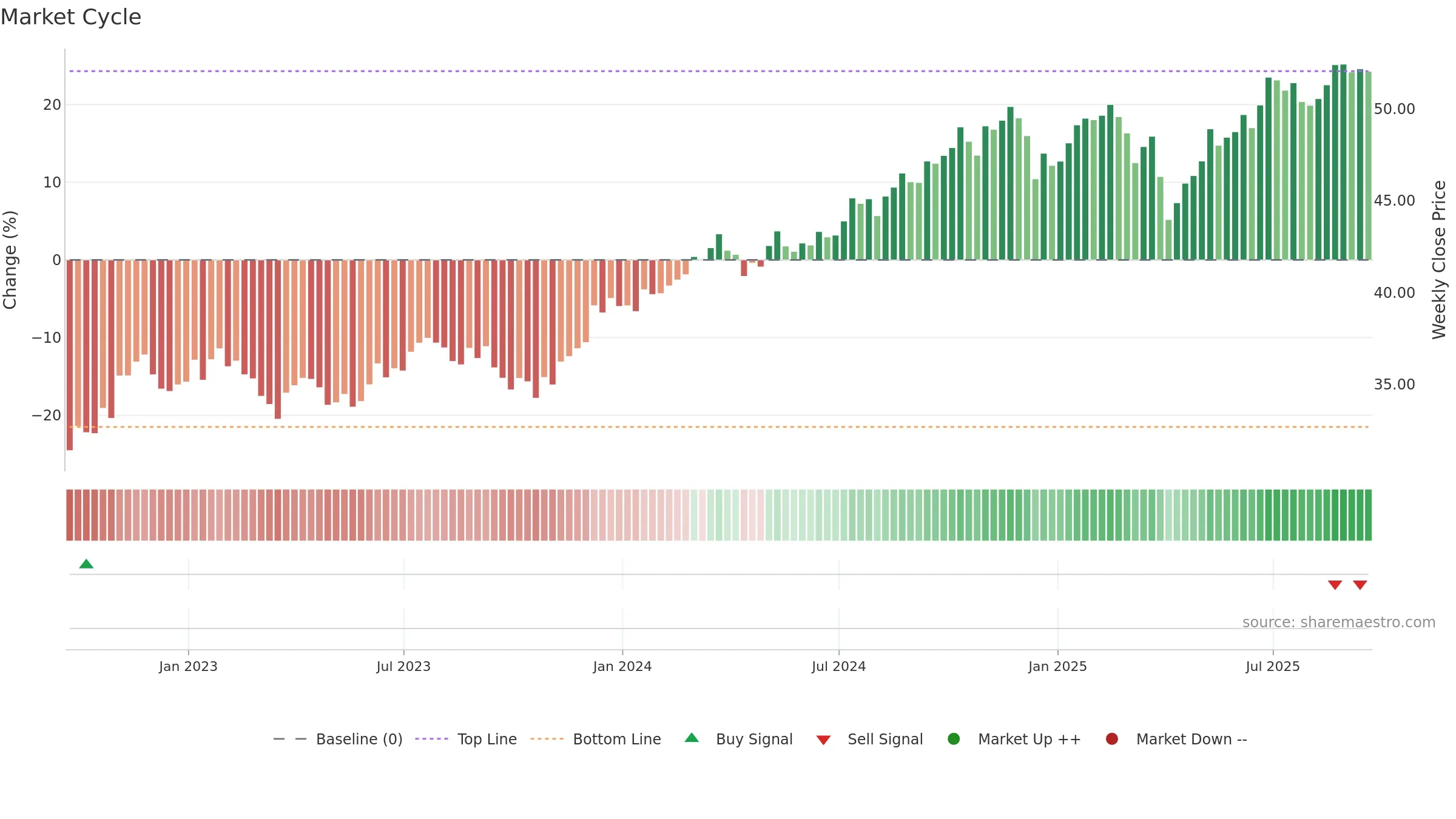Viewport: 1456px width, 819px height.
Task: Click the Market Cycle chart title
Action: [71, 17]
